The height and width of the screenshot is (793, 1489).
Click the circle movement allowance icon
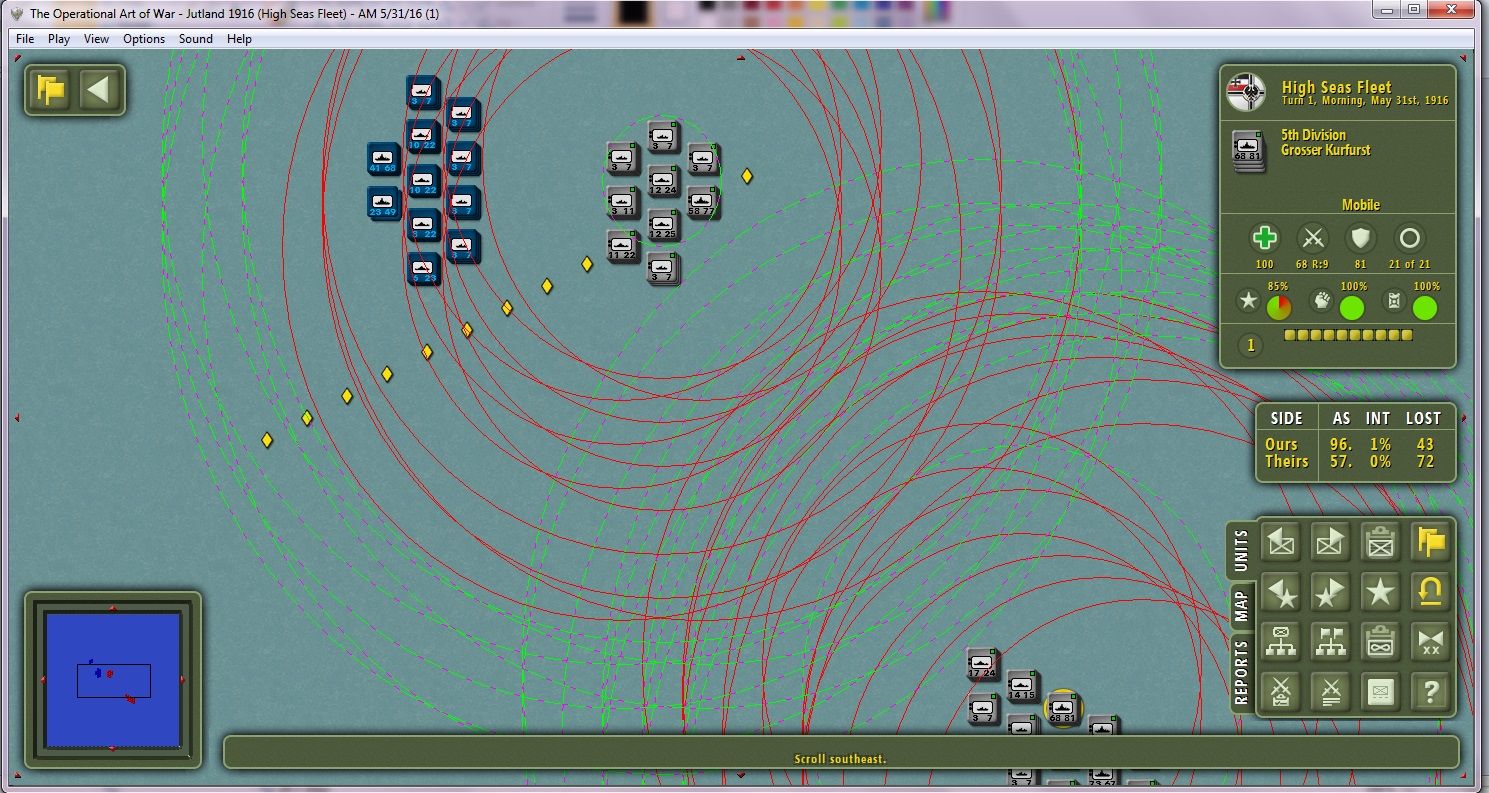(x=1409, y=239)
